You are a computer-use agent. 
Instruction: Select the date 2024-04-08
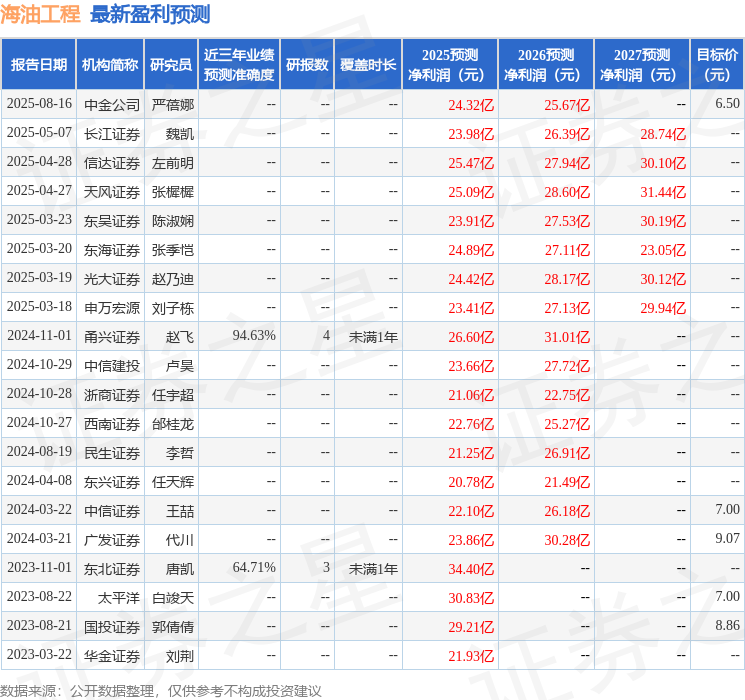click(x=39, y=480)
